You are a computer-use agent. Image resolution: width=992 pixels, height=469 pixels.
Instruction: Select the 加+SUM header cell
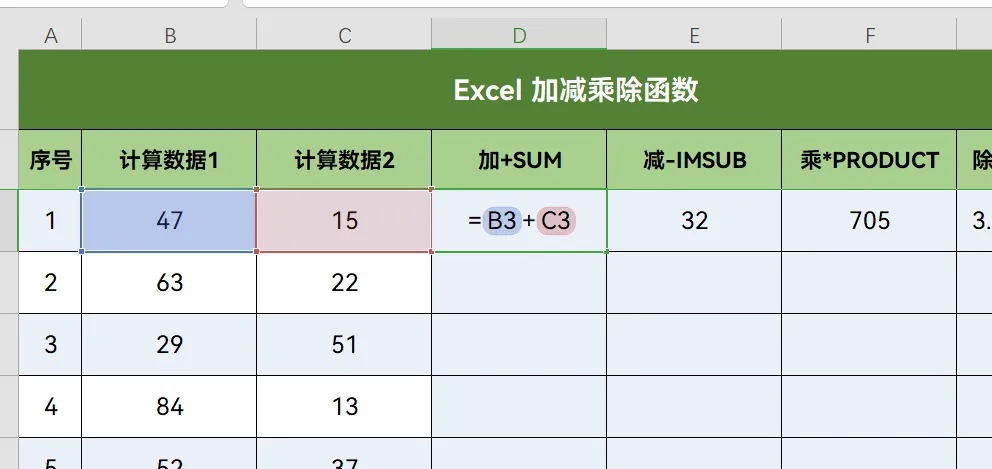pos(519,159)
